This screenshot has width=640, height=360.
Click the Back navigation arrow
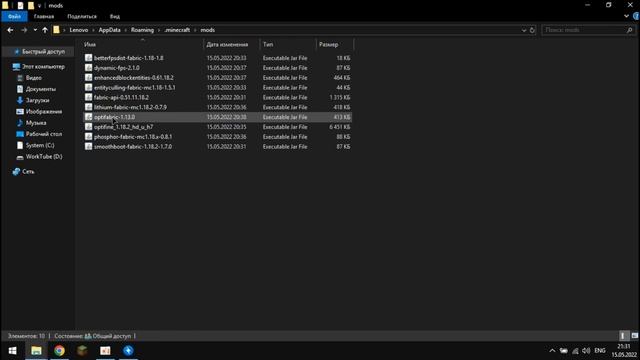[10, 30]
